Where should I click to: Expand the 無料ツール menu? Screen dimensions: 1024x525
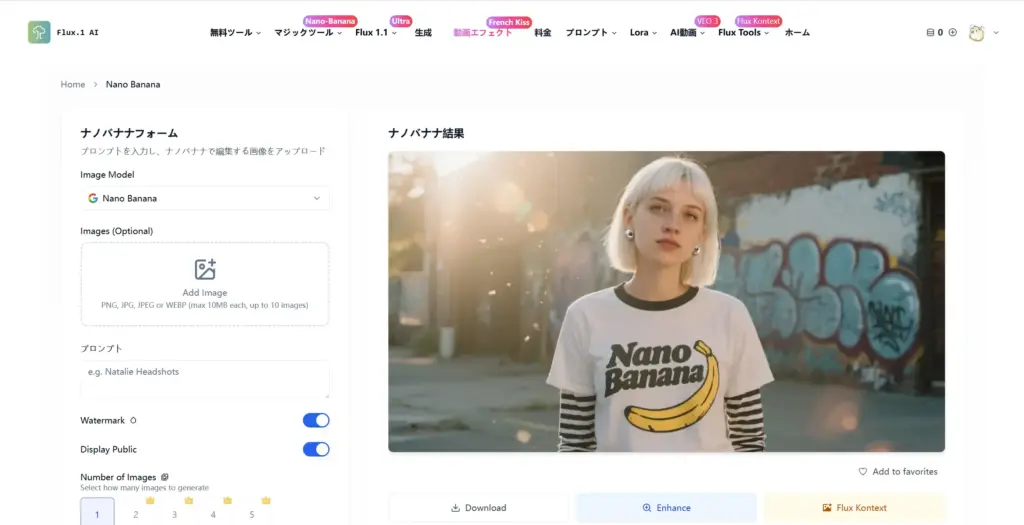tap(235, 33)
